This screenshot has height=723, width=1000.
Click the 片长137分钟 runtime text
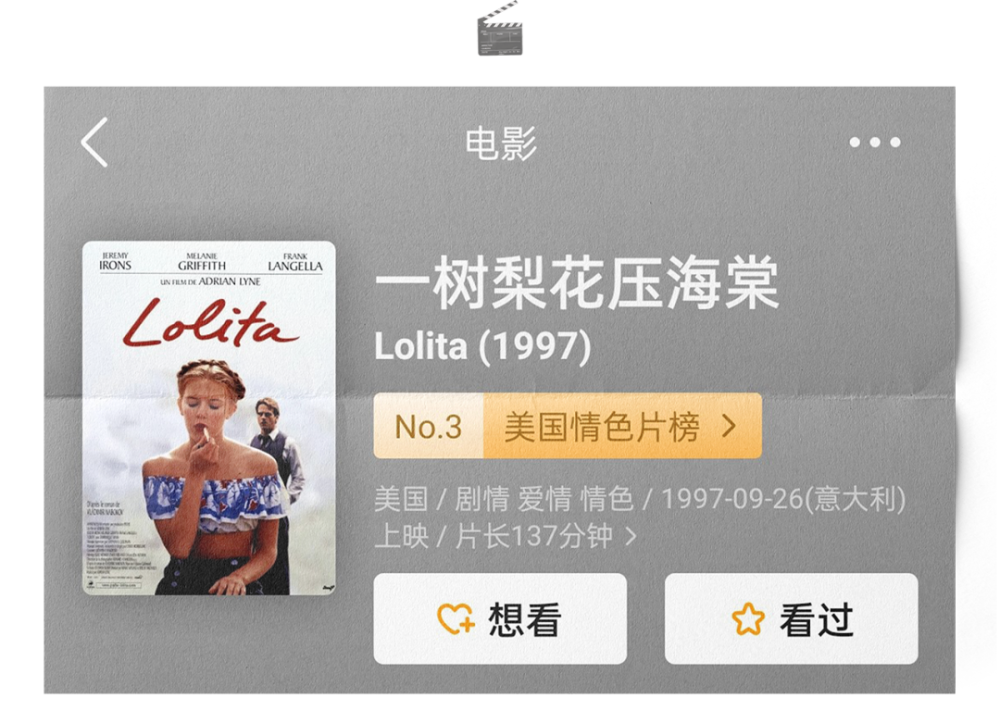(534, 536)
